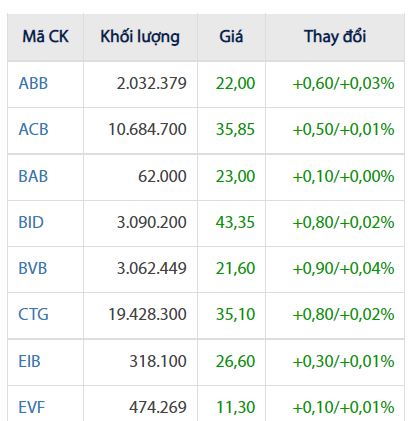
Task: Open the ACB stock code link
Action: (33, 129)
